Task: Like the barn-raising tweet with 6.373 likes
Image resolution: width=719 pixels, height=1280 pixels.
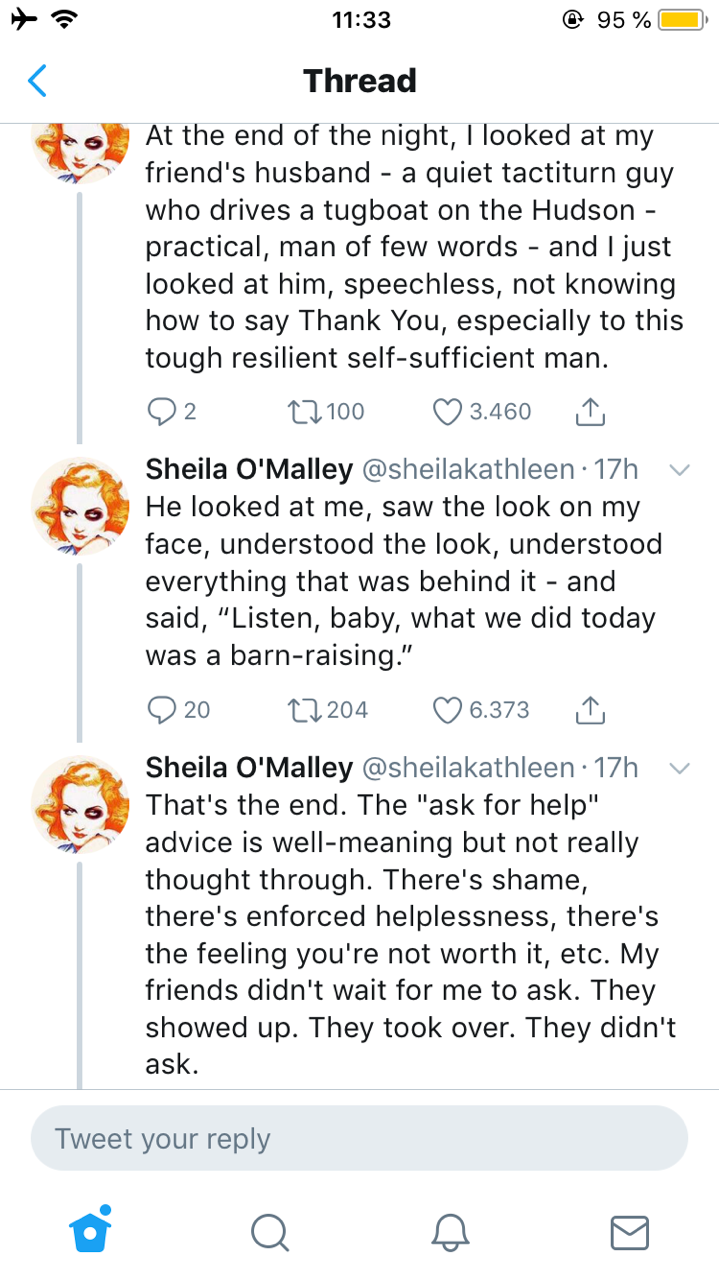Action: pos(448,709)
